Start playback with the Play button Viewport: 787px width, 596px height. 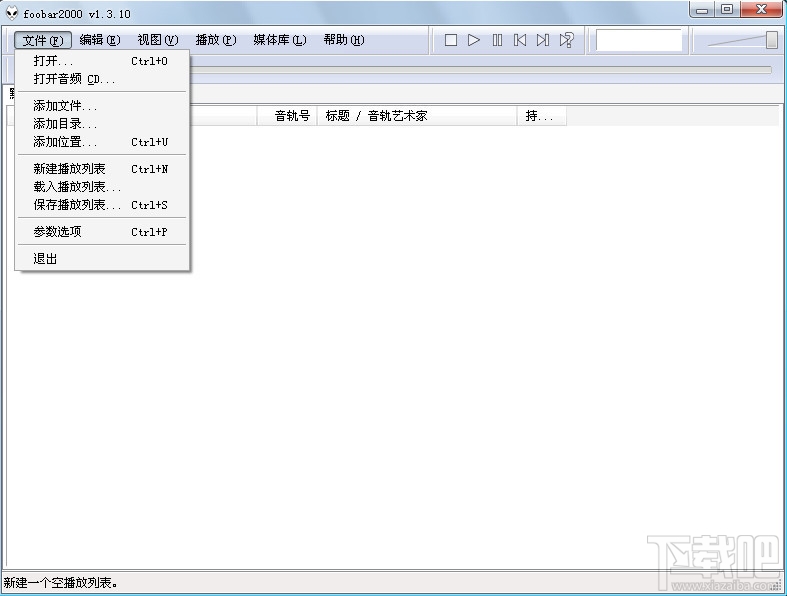pyautogui.click(x=473, y=40)
